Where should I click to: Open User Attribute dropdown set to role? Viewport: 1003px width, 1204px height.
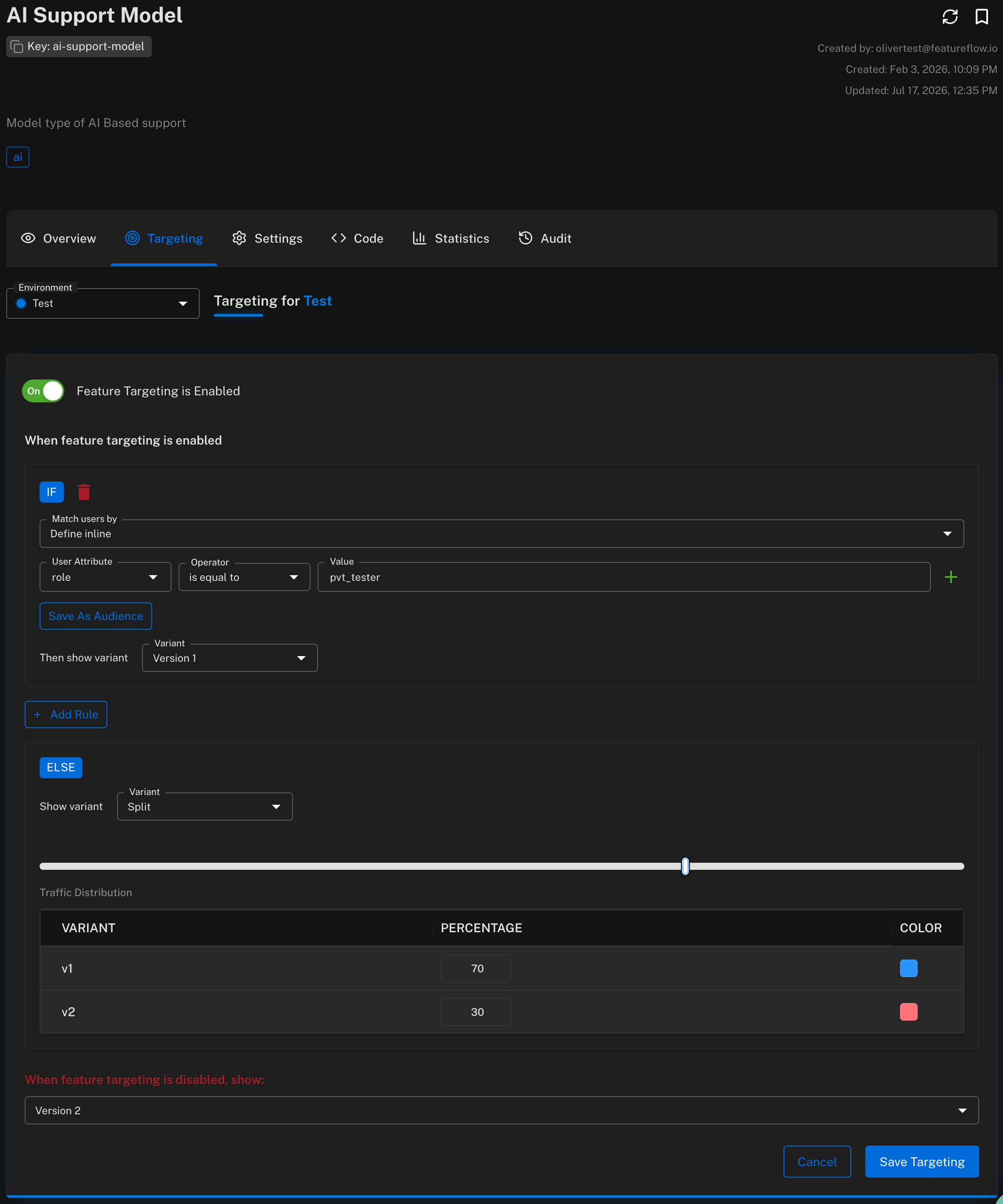pos(106,577)
